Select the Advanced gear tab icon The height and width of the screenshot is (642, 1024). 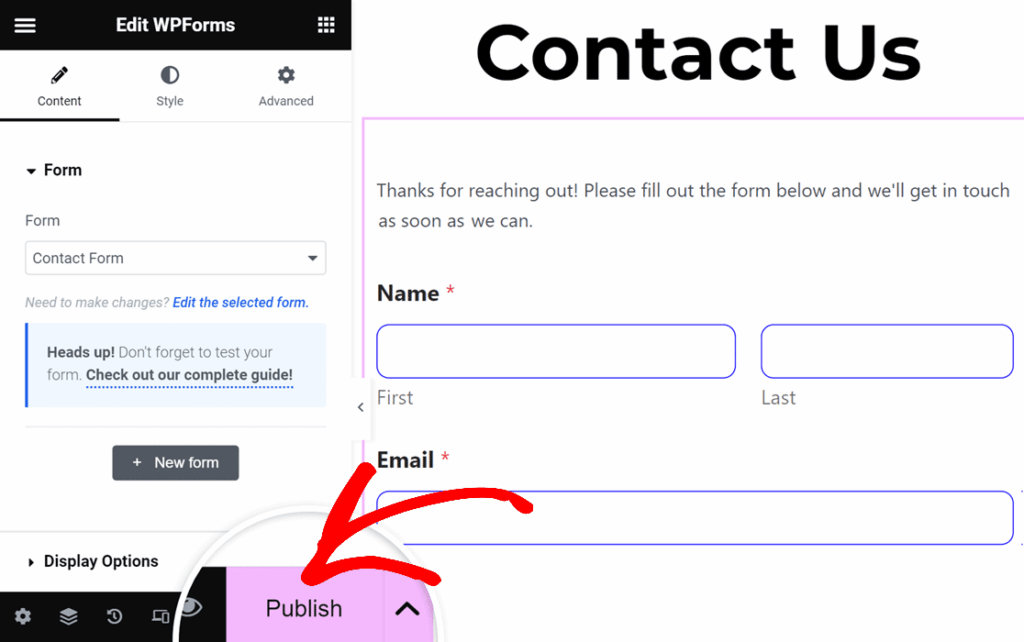(285, 73)
